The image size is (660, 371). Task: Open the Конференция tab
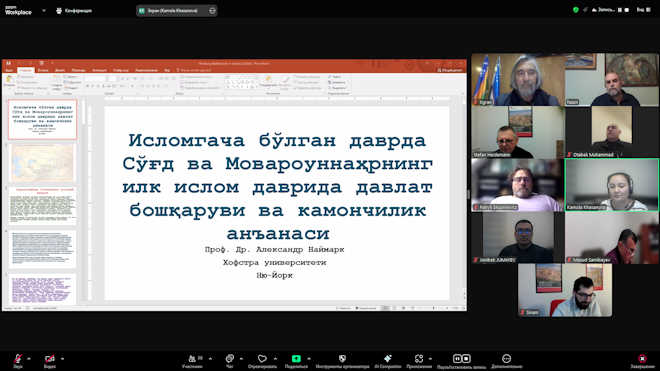74,11
